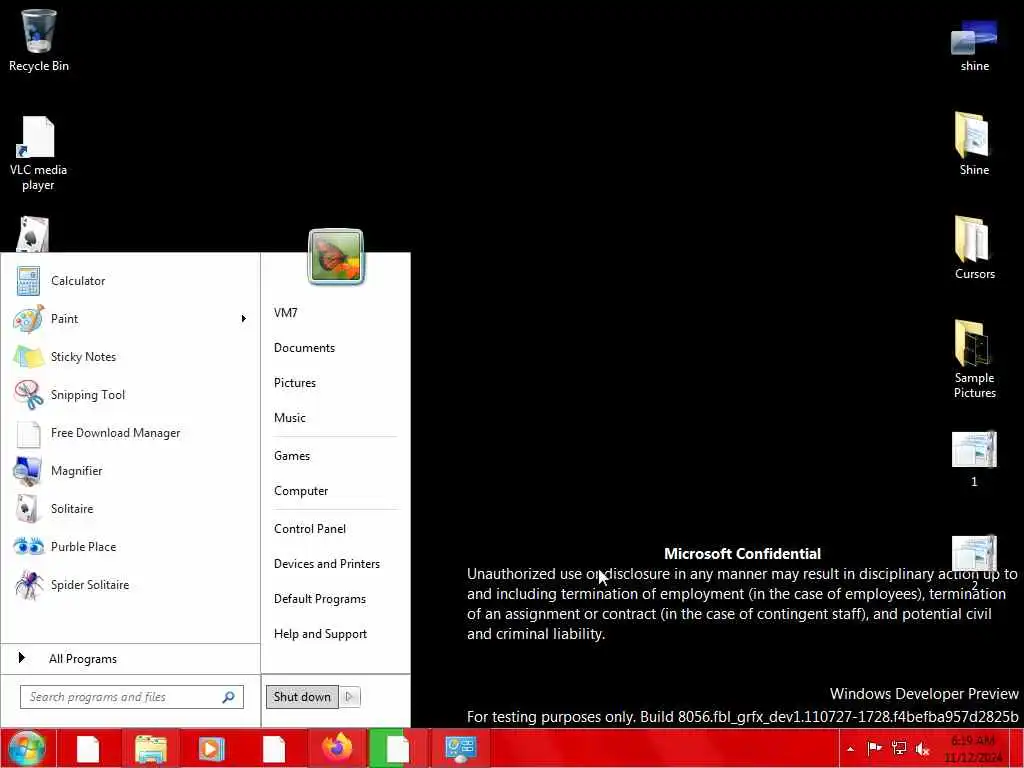Expand All Programs list
Screen dimensions: 1024x768
[x=131, y=658]
